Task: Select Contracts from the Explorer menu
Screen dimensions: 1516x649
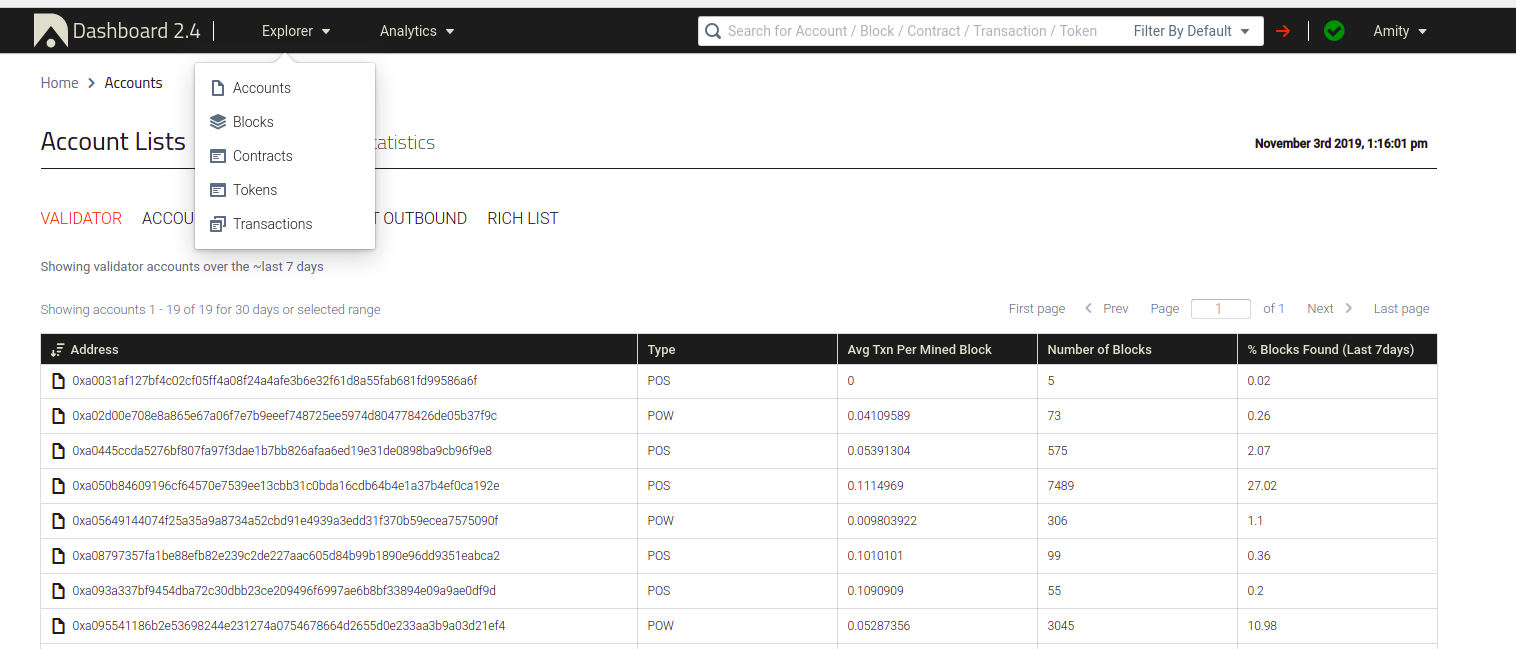Action: (x=262, y=156)
